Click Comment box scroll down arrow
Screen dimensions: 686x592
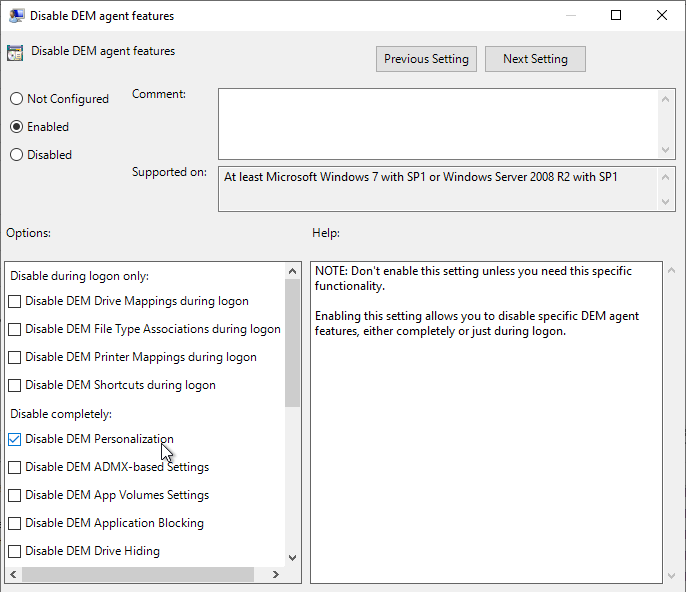(x=665, y=150)
